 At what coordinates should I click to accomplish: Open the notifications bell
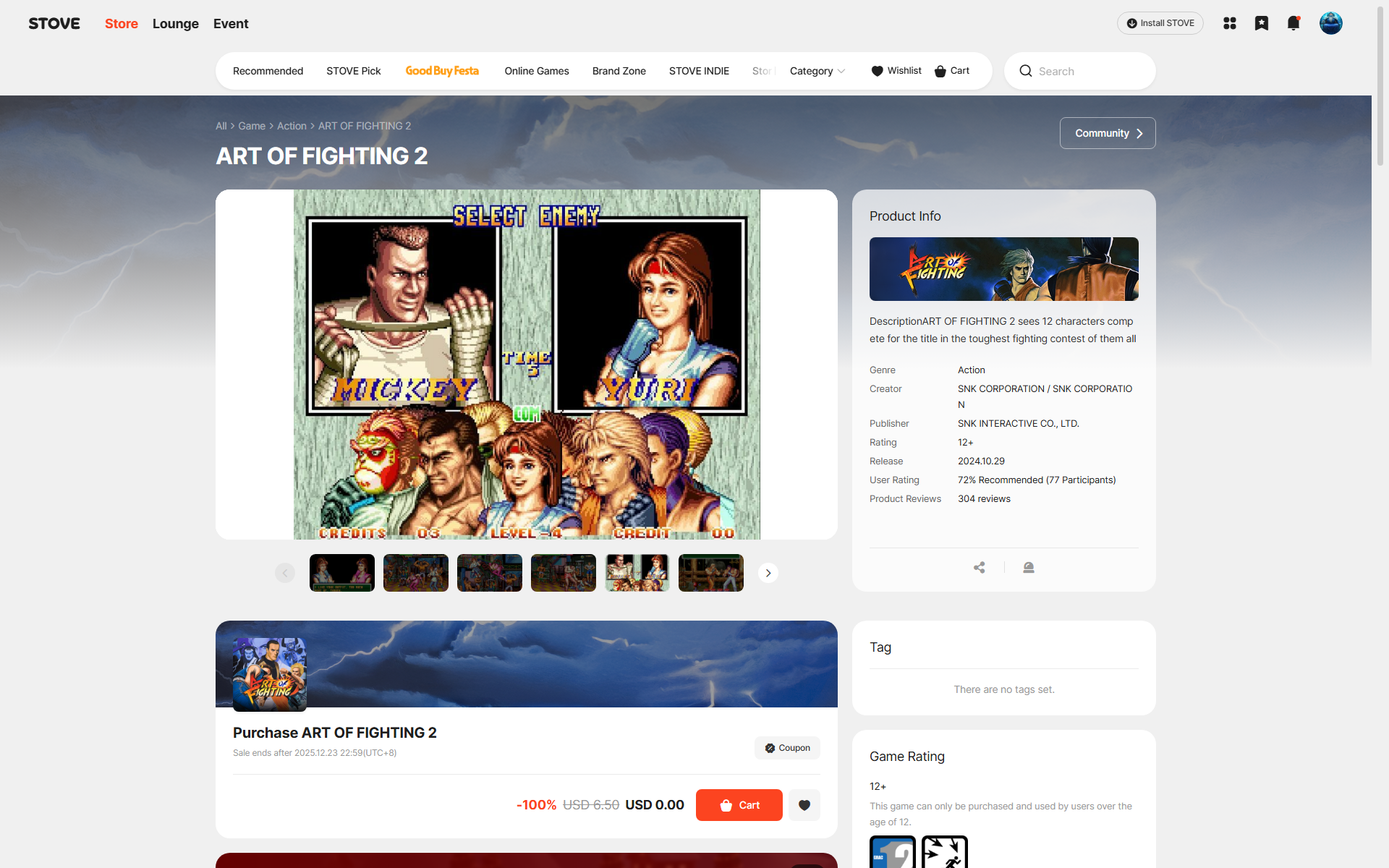pos(1294,23)
